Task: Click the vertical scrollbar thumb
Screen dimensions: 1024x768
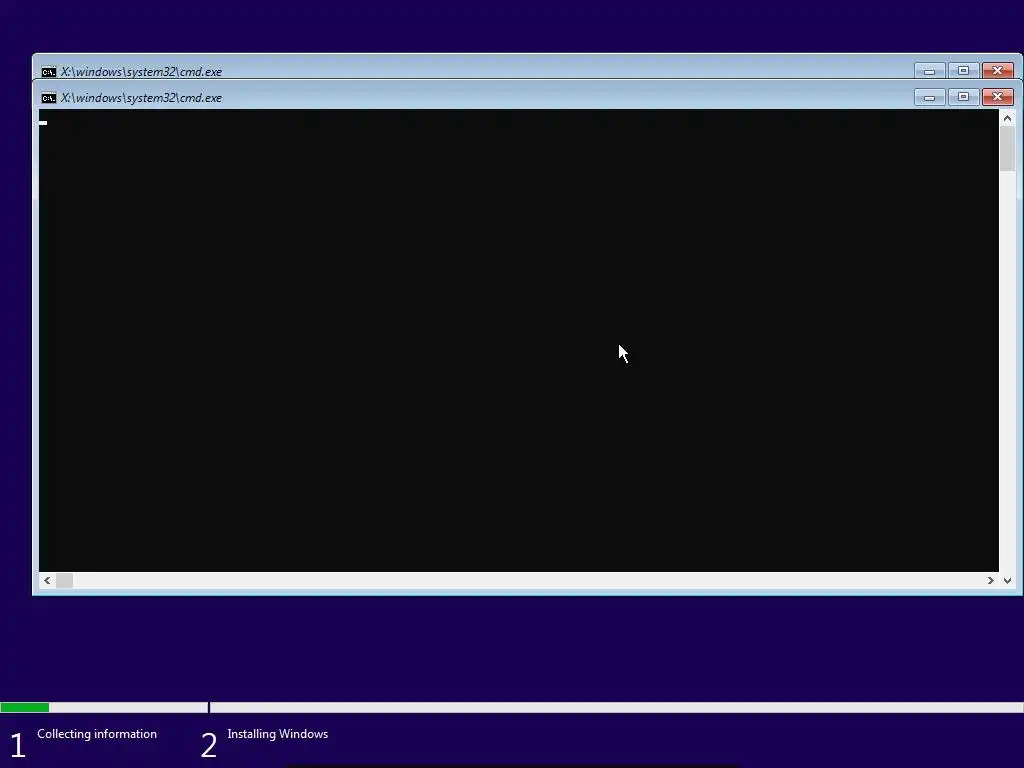Action: coord(1007,149)
